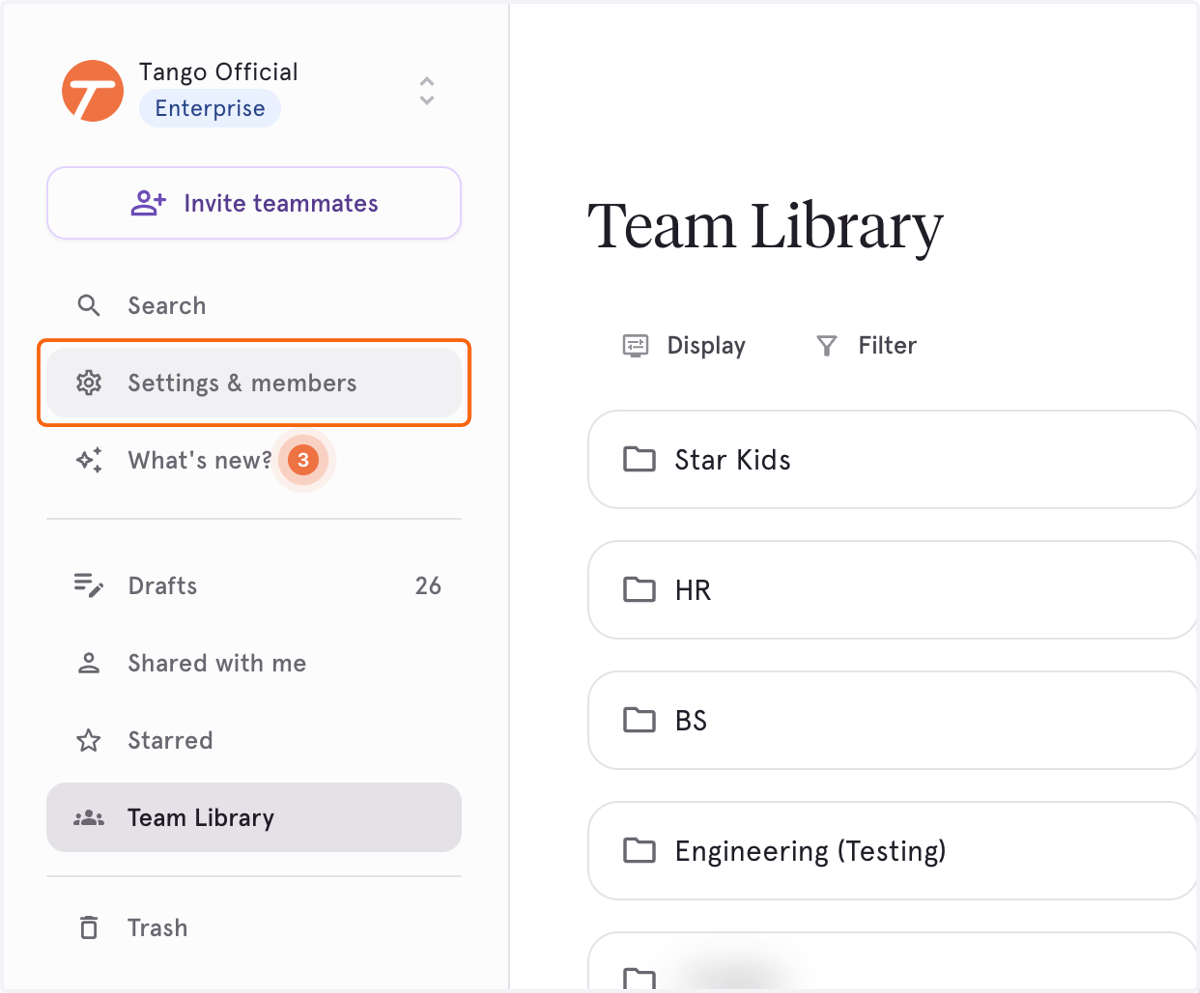Image resolution: width=1200 pixels, height=993 pixels.
Task: Click the gear icon beside Settings & members
Action: tap(89, 383)
